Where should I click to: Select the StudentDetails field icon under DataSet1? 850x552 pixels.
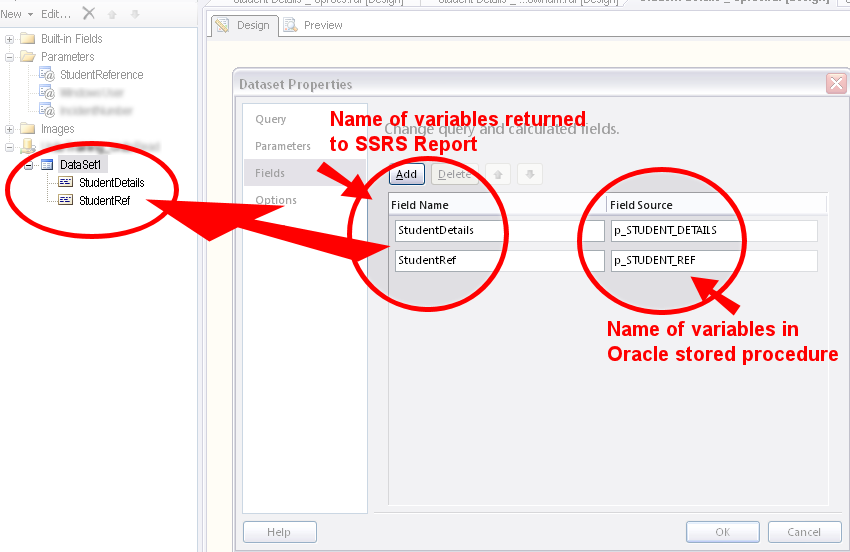pos(65,183)
